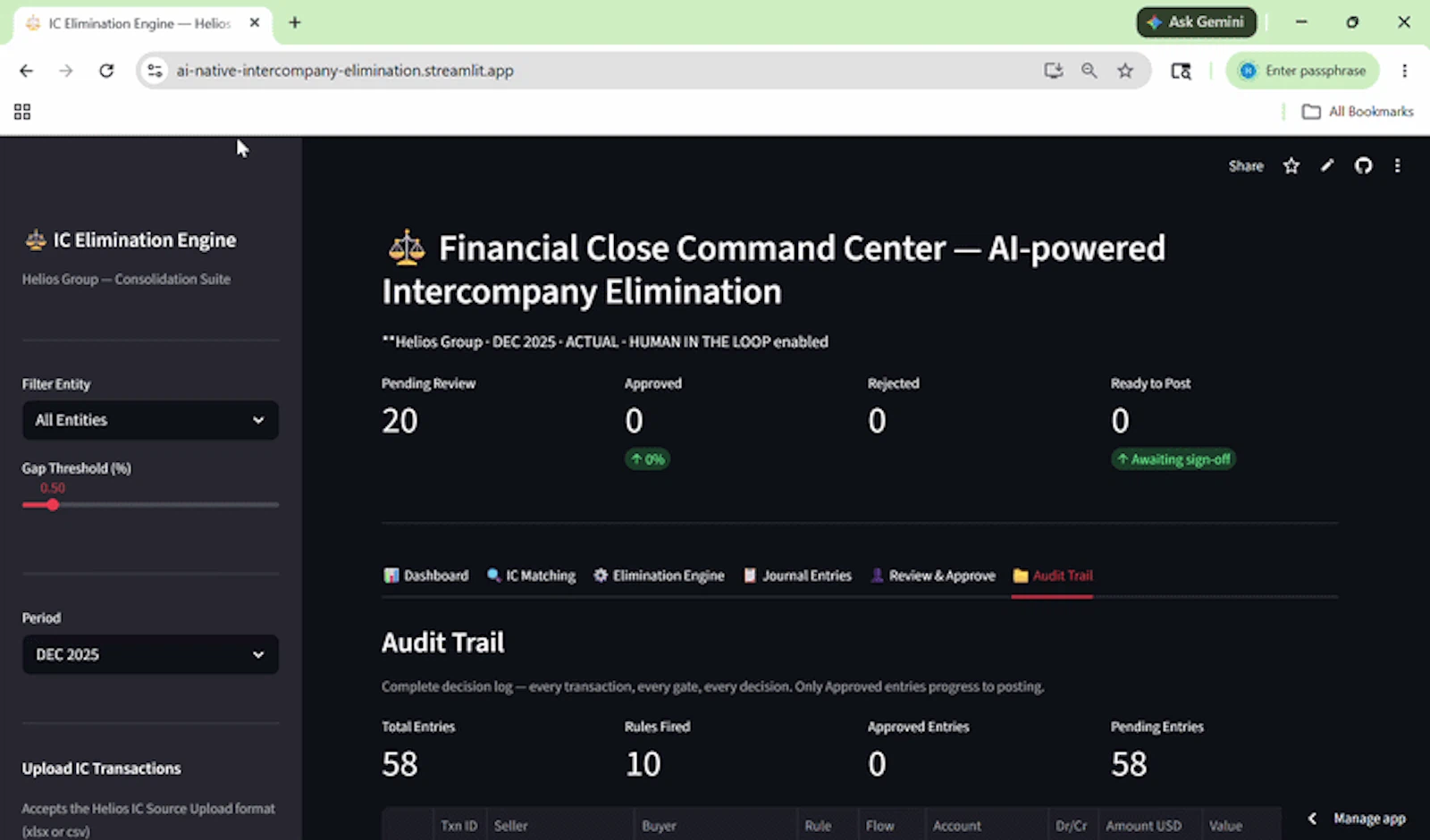The width and height of the screenshot is (1430, 840).
Task: Click the IC Elimination Engine sidebar title
Action: point(144,239)
